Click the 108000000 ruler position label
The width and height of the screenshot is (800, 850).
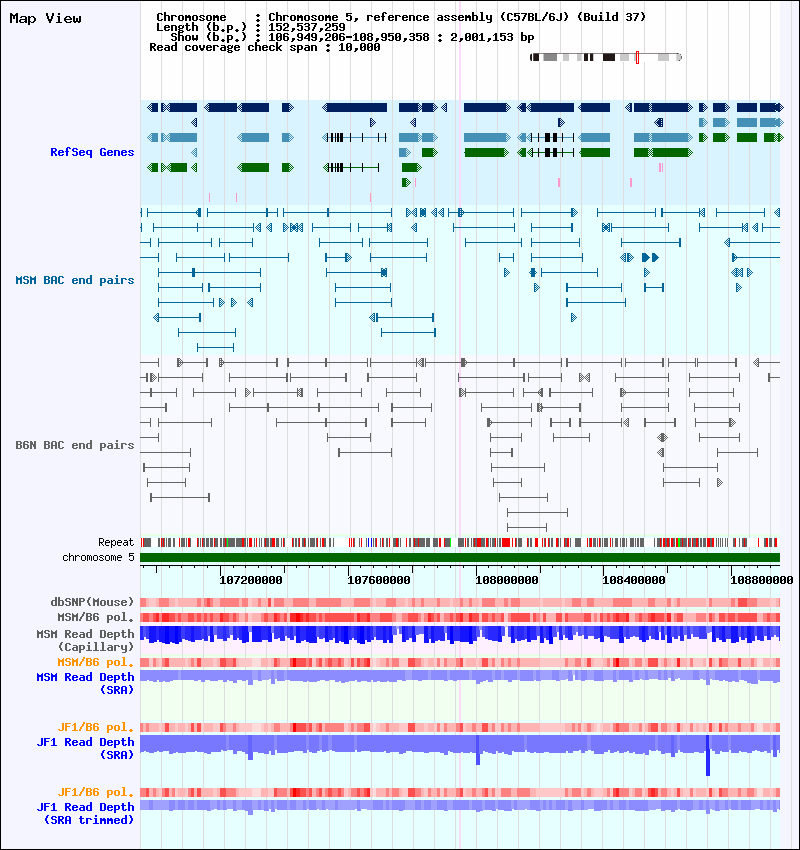pos(506,581)
